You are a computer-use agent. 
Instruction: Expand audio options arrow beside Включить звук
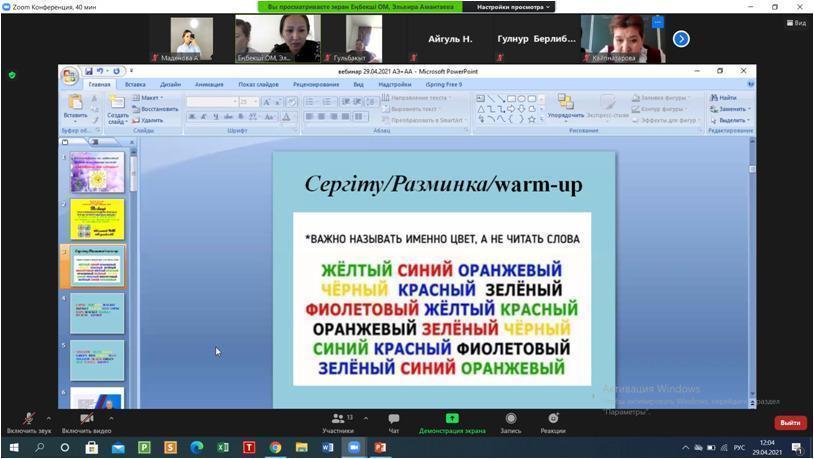coord(48,417)
